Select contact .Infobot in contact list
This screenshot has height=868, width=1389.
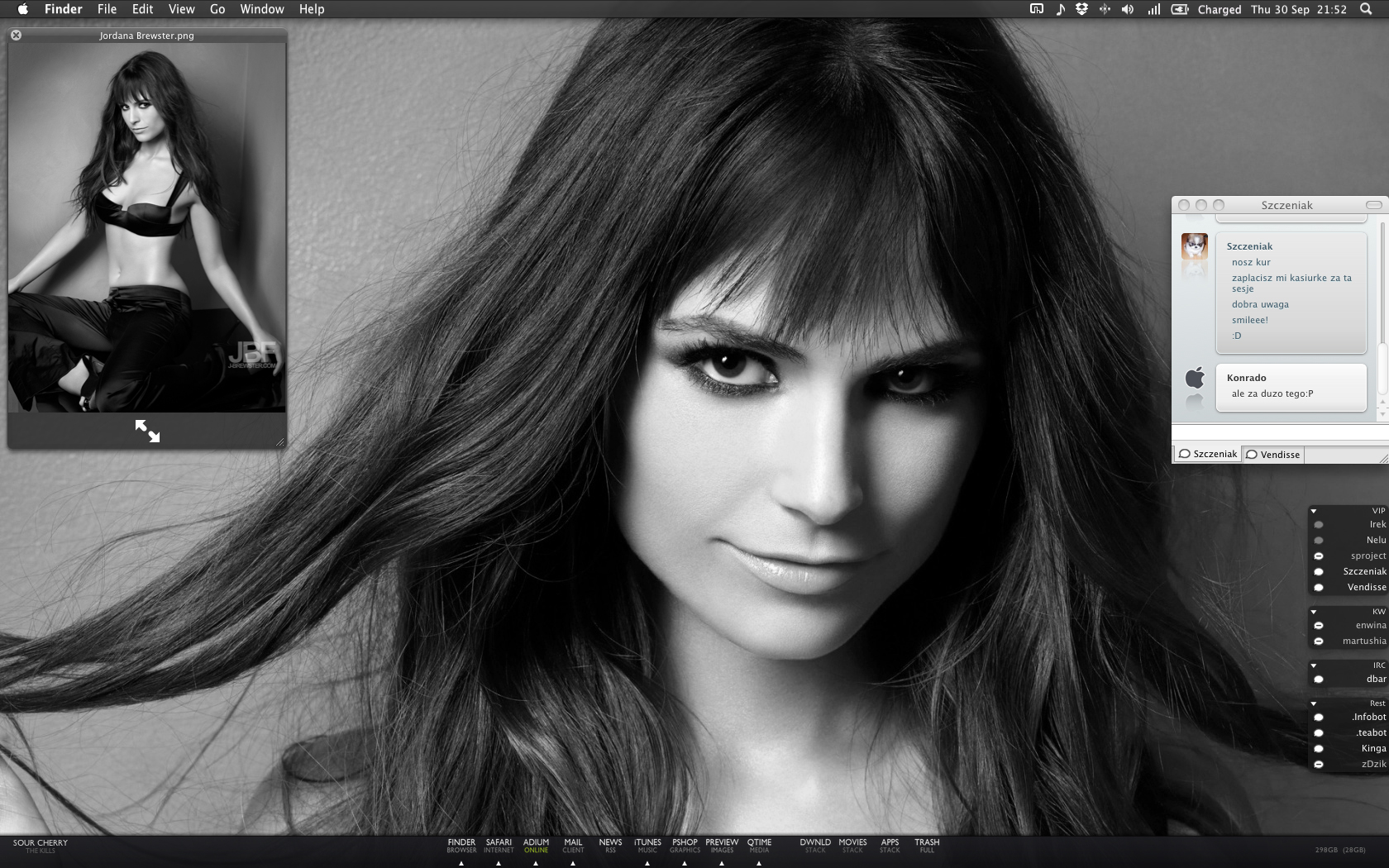tap(1348, 717)
